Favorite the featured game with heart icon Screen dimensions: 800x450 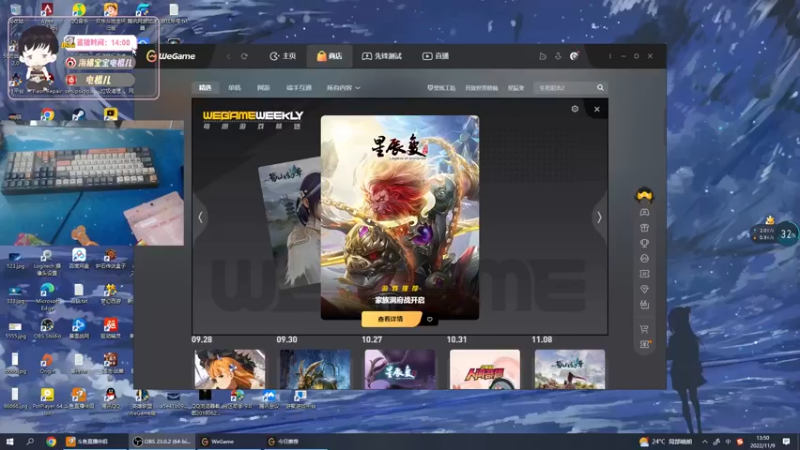(x=430, y=319)
